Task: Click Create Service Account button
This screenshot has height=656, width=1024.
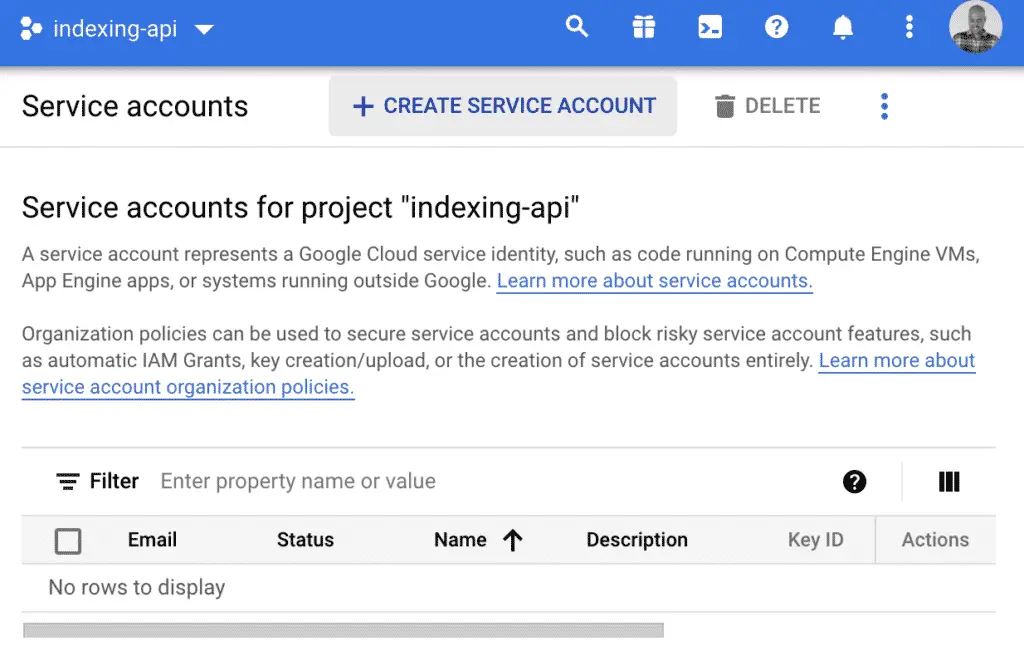Action: click(503, 106)
